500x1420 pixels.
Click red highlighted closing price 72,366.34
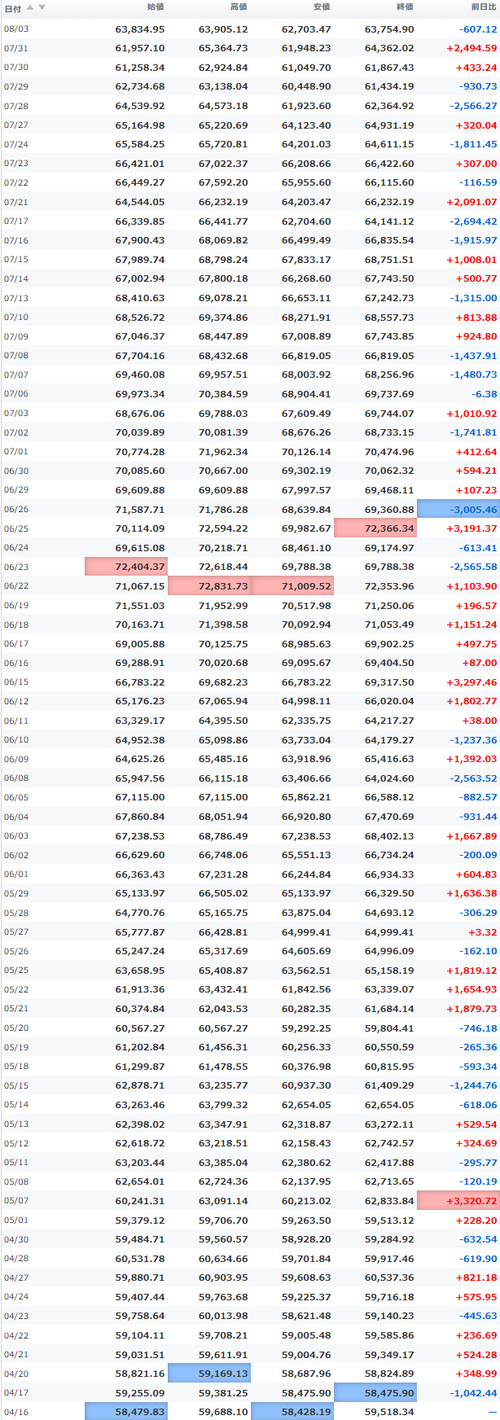pyautogui.click(x=375, y=529)
